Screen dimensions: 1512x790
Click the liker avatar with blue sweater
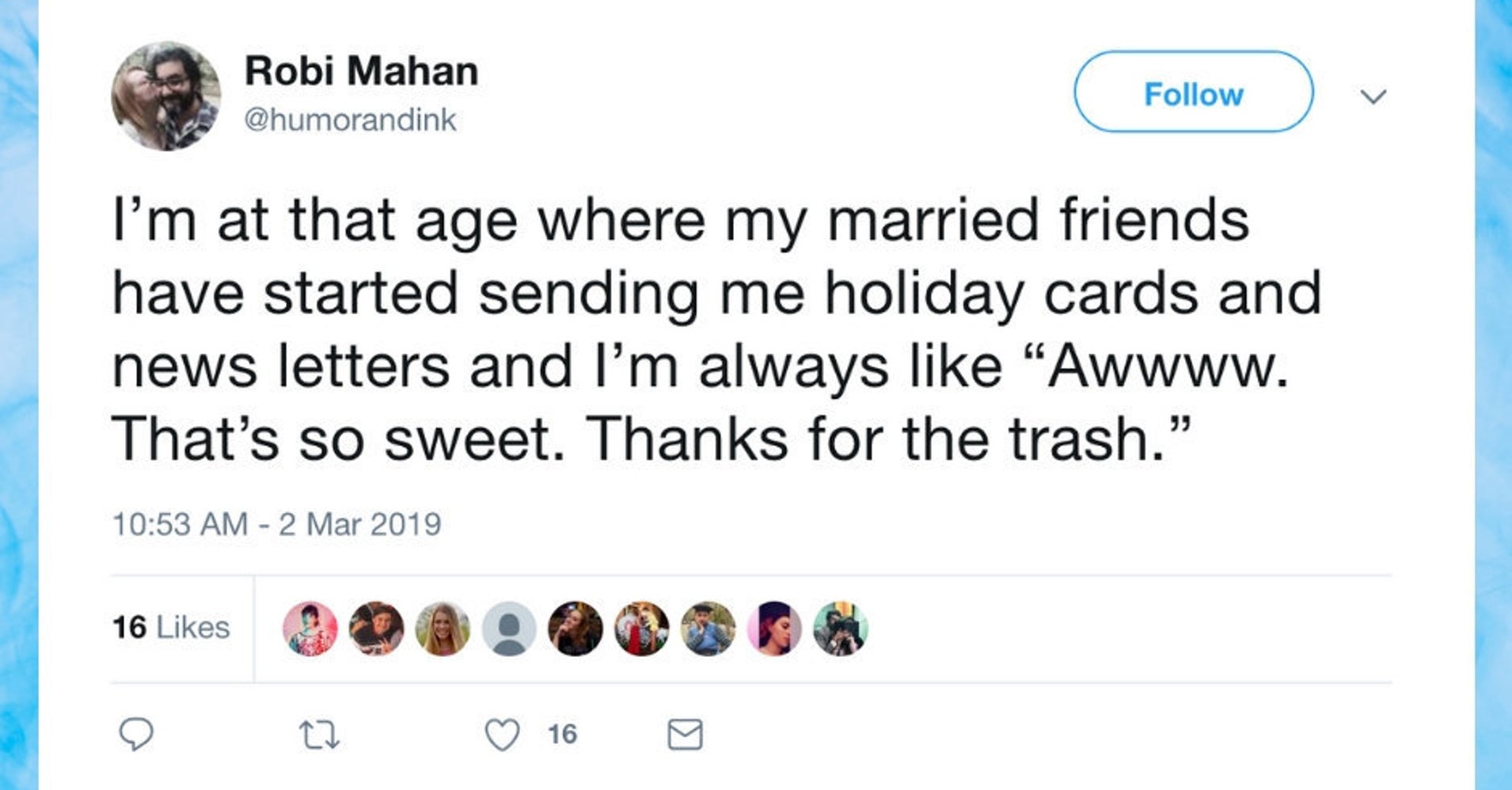(x=708, y=629)
